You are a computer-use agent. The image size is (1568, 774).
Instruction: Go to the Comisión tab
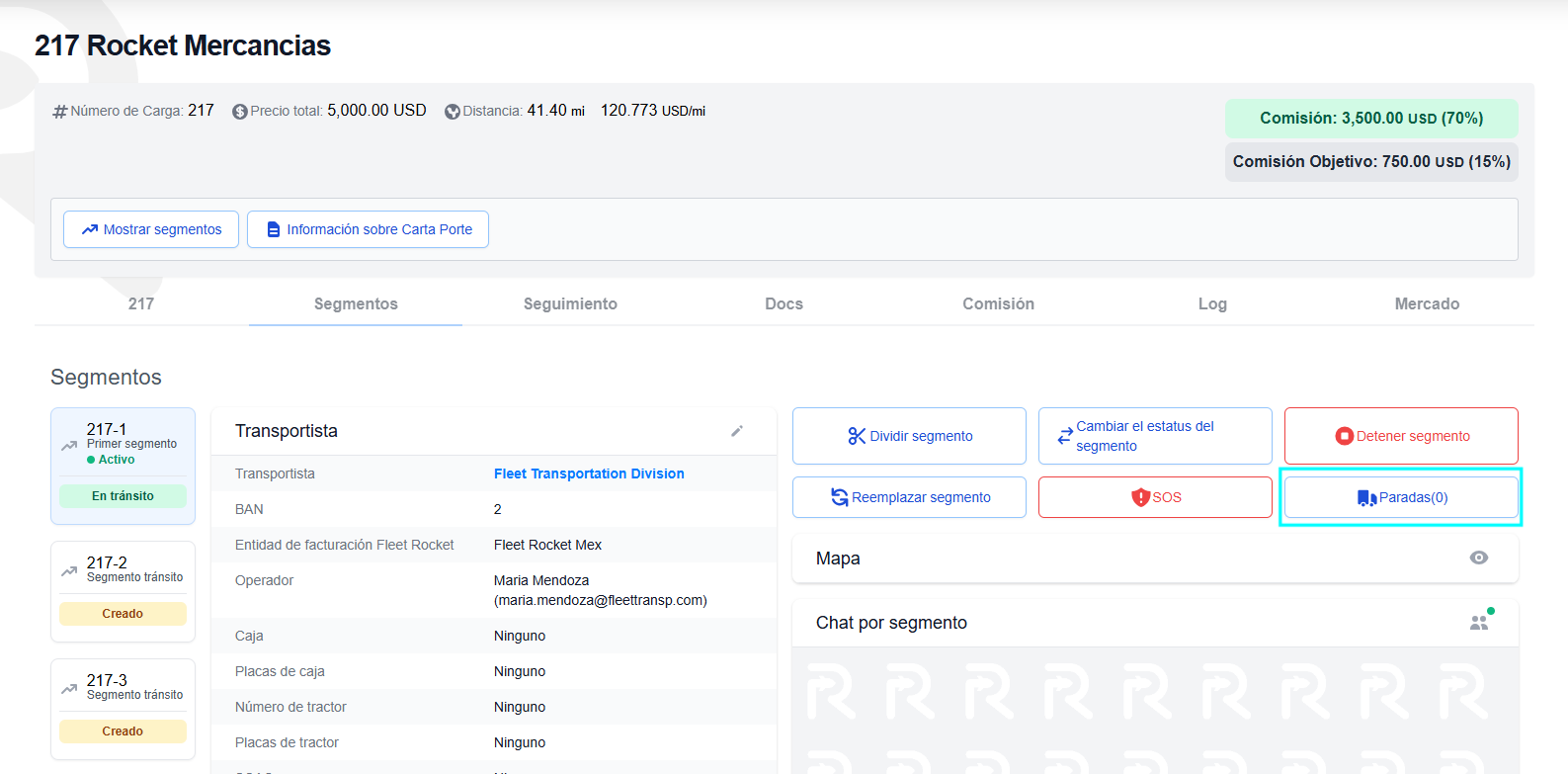(998, 303)
